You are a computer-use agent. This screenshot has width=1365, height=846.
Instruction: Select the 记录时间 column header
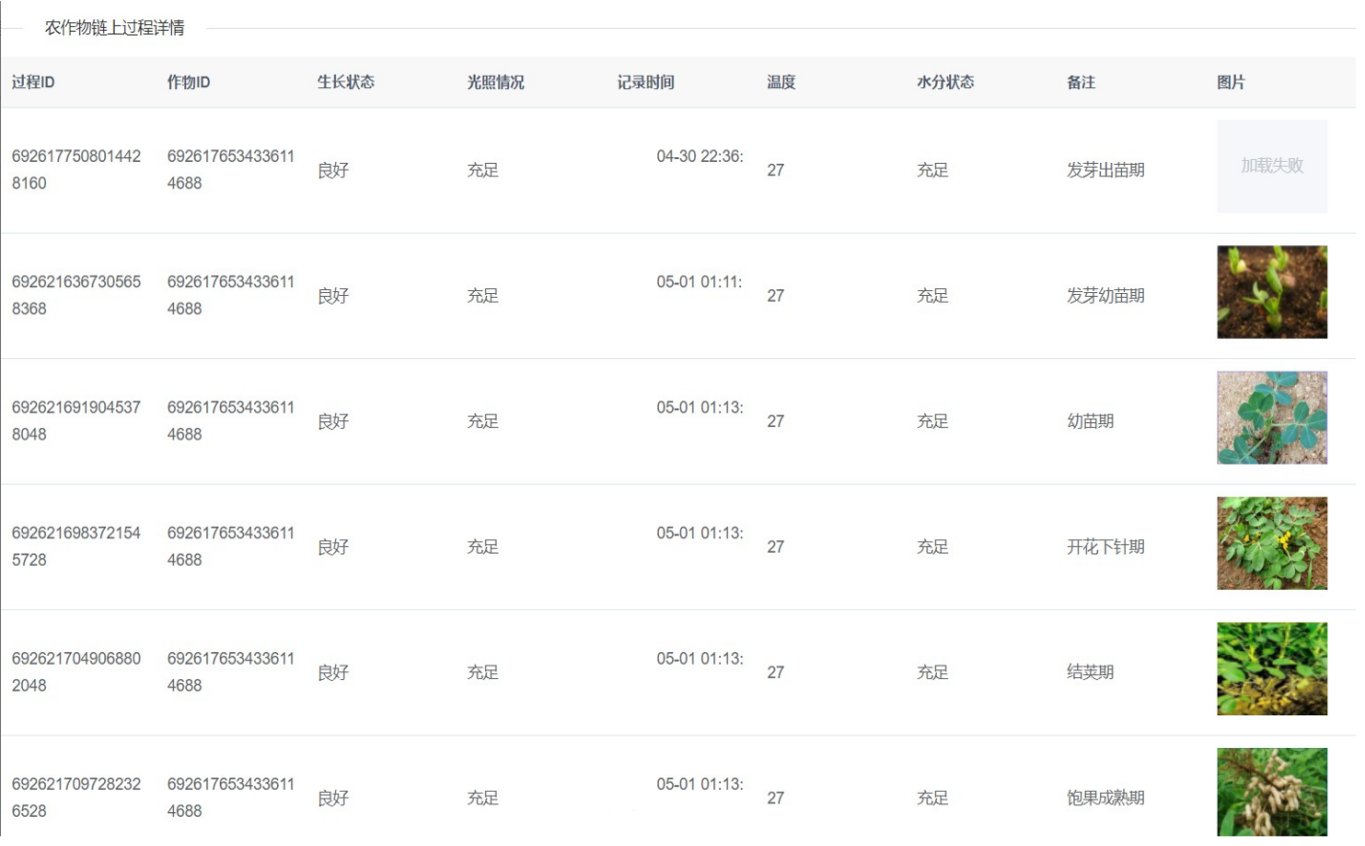point(645,82)
